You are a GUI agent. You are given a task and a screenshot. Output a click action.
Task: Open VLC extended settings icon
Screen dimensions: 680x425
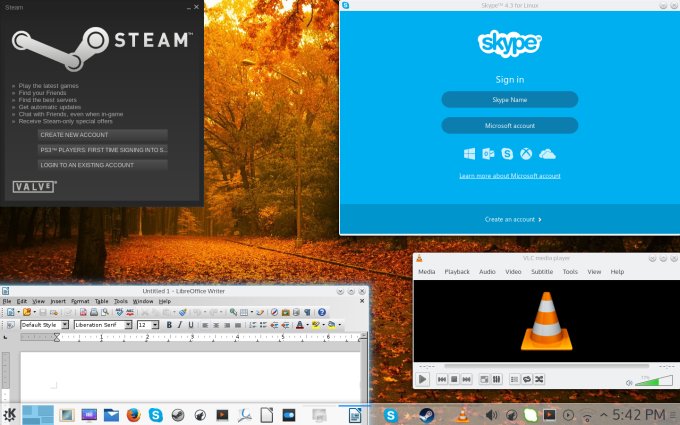tap(496, 379)
